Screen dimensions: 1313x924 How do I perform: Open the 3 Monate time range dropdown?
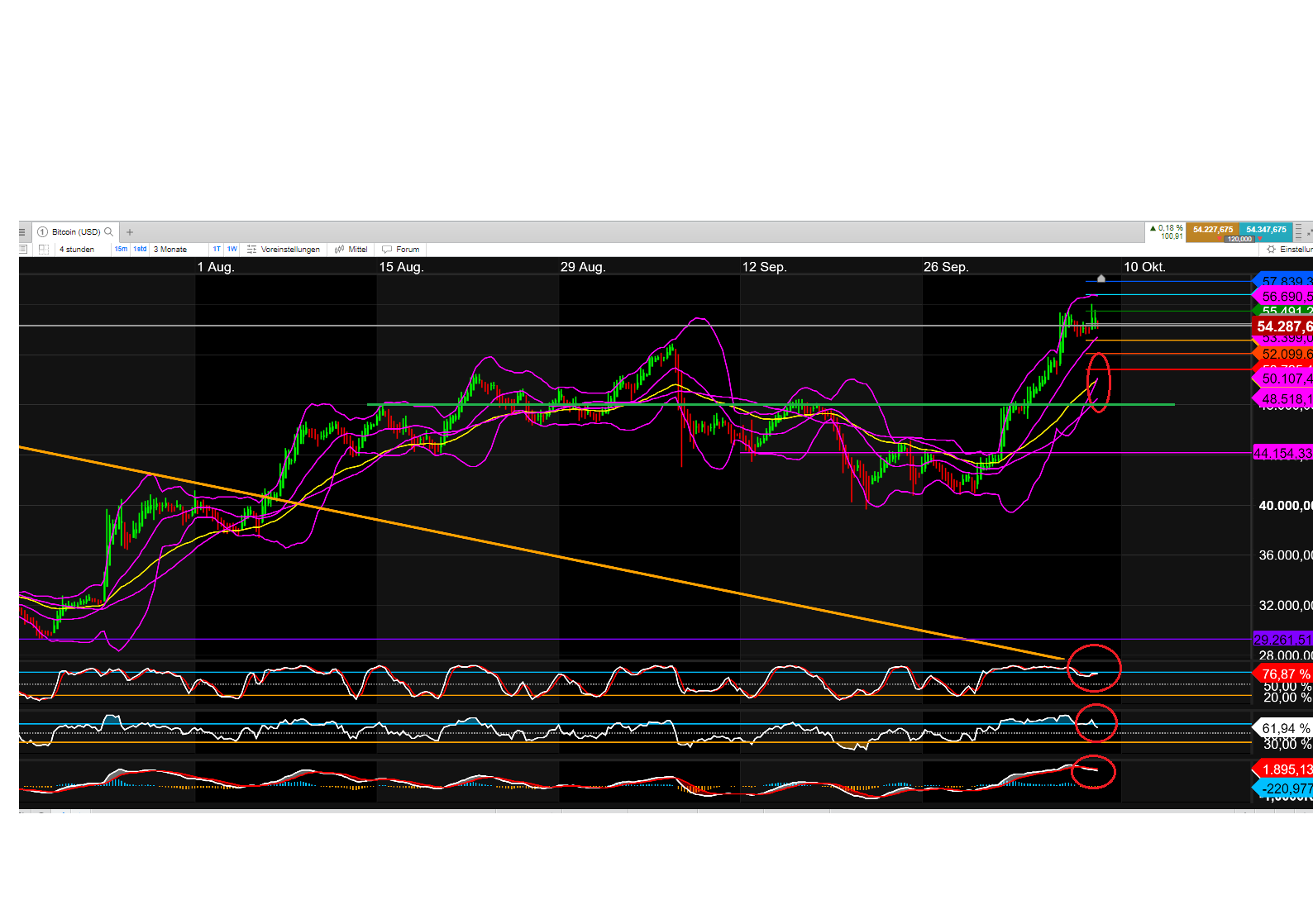pos(170,249)
